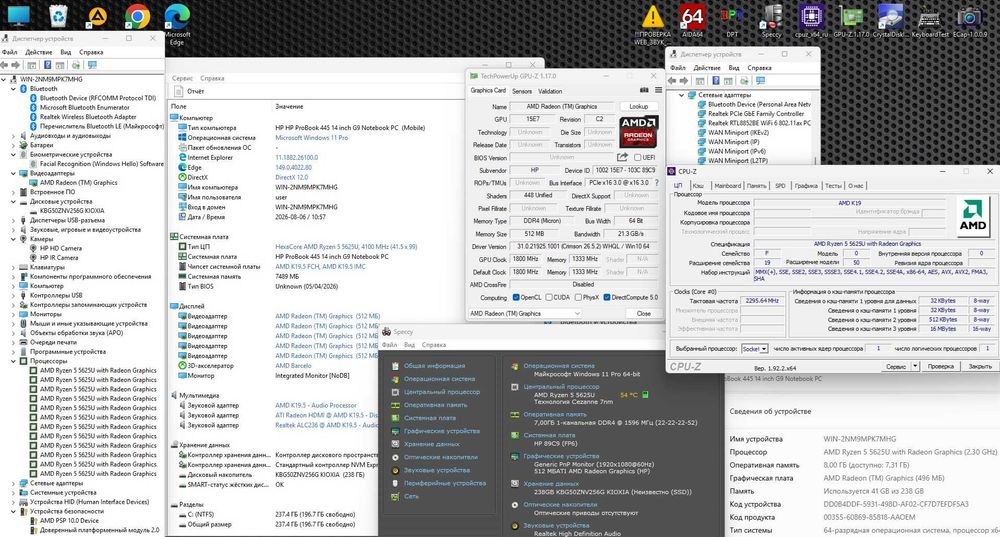Open Mainboard tab in CPU-Z

(727, 186)
